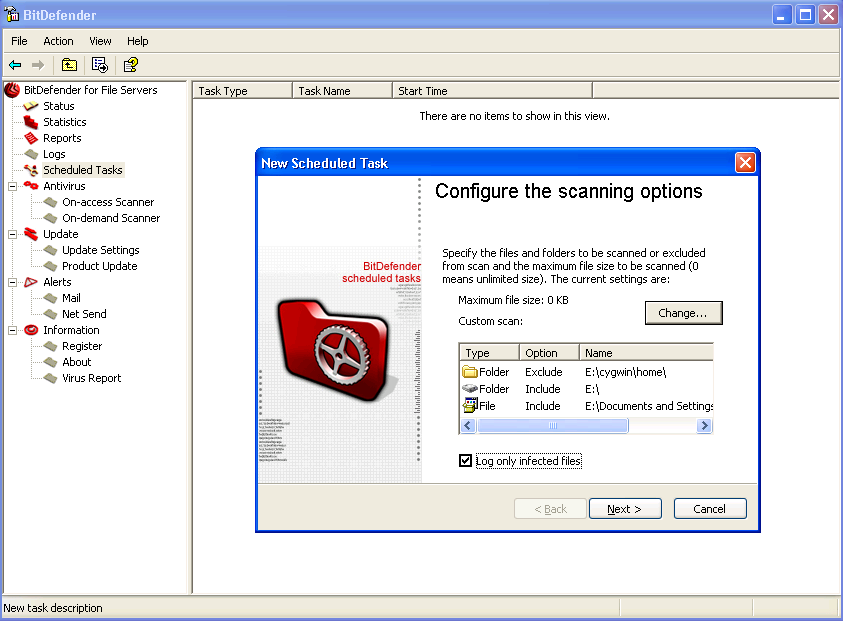The image size is (843, 621).
Task: Click the Forward arrow toolbar icon
Action: 38,65
